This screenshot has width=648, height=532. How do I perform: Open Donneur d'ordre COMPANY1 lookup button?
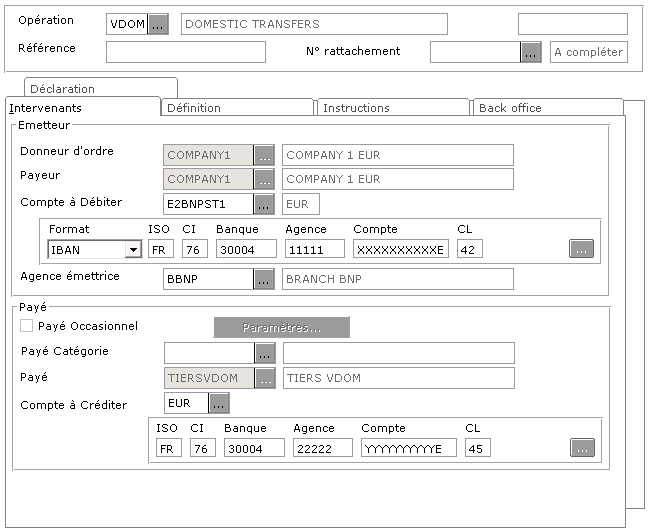pos(264,155)
